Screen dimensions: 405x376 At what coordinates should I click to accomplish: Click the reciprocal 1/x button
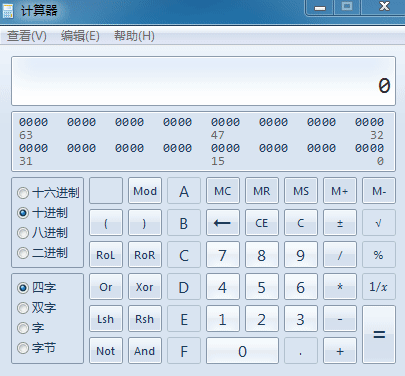click(x=379, y=287)
